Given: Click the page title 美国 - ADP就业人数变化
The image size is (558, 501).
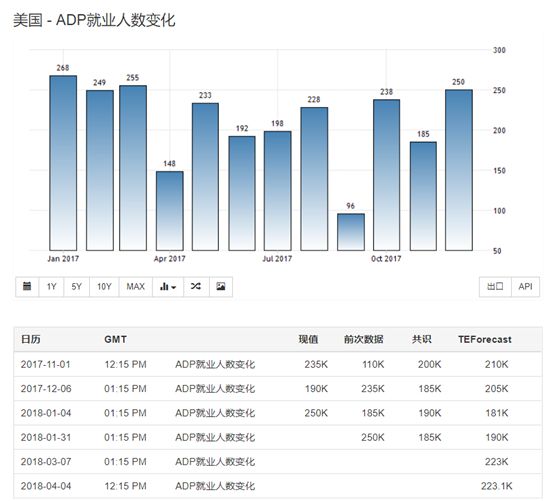Looking at the screenshot, I should 94,20.
